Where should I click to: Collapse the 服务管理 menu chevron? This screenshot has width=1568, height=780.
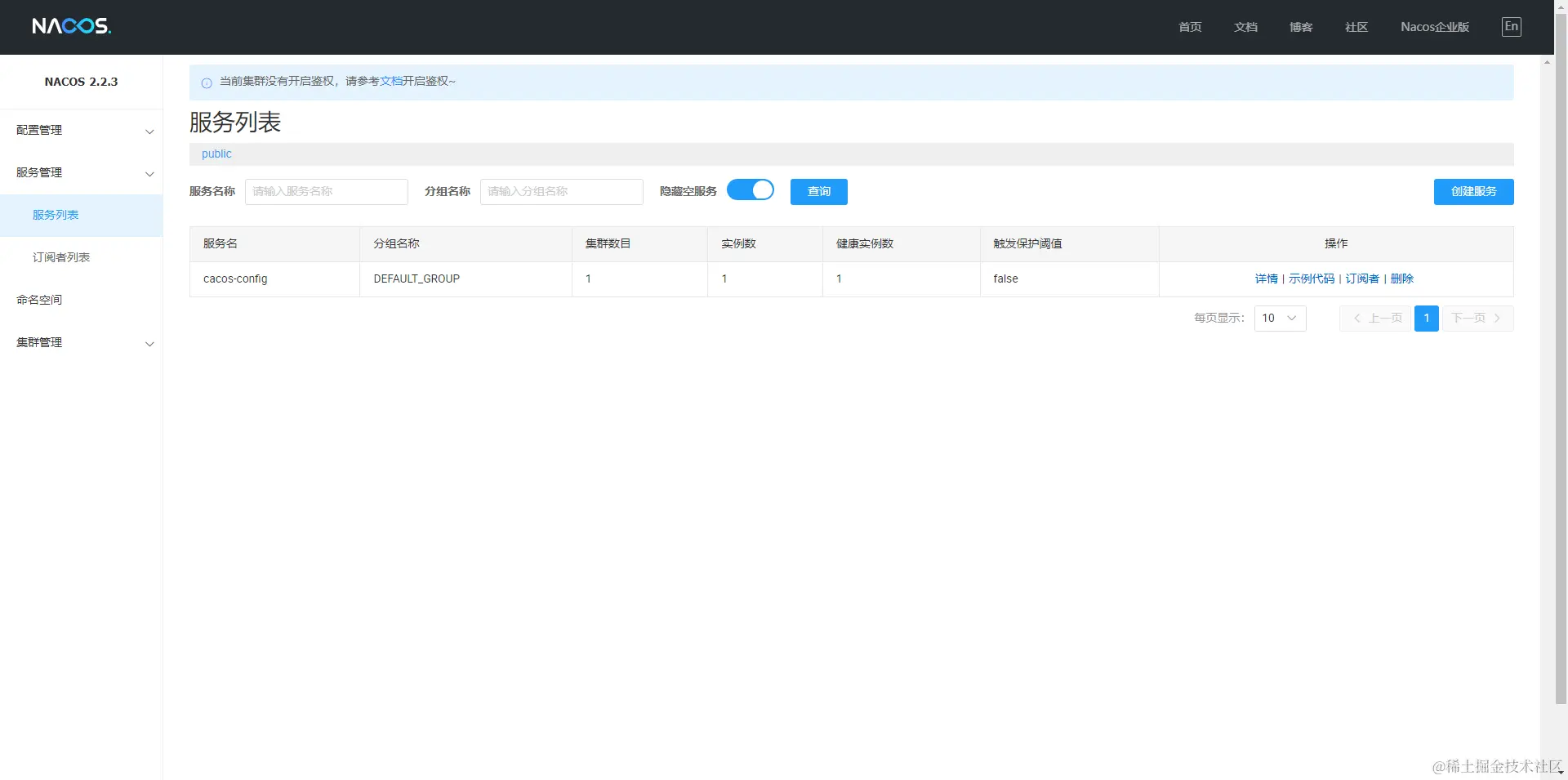tap(149, 174)
